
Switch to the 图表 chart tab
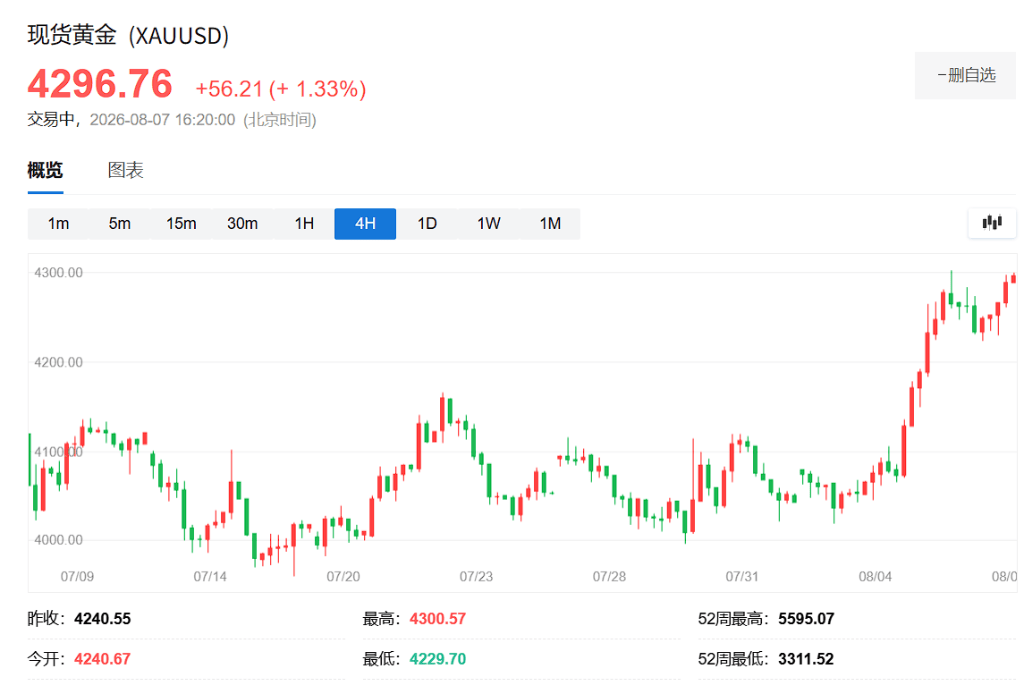point(125,170)
